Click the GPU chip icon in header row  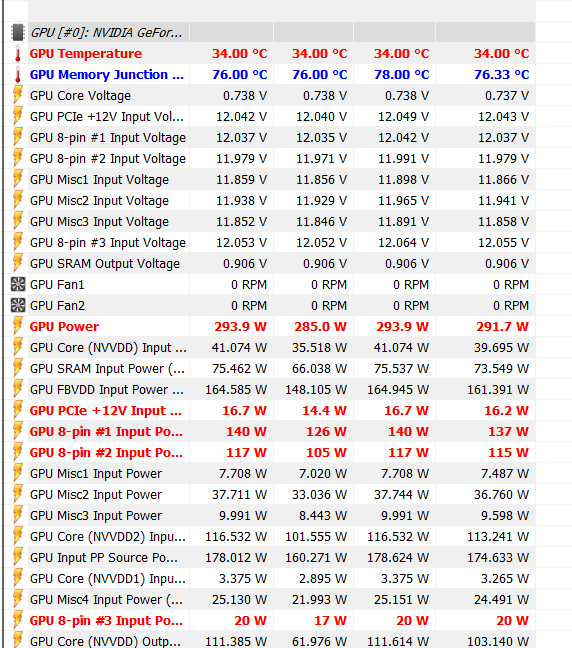click(18, 32)
